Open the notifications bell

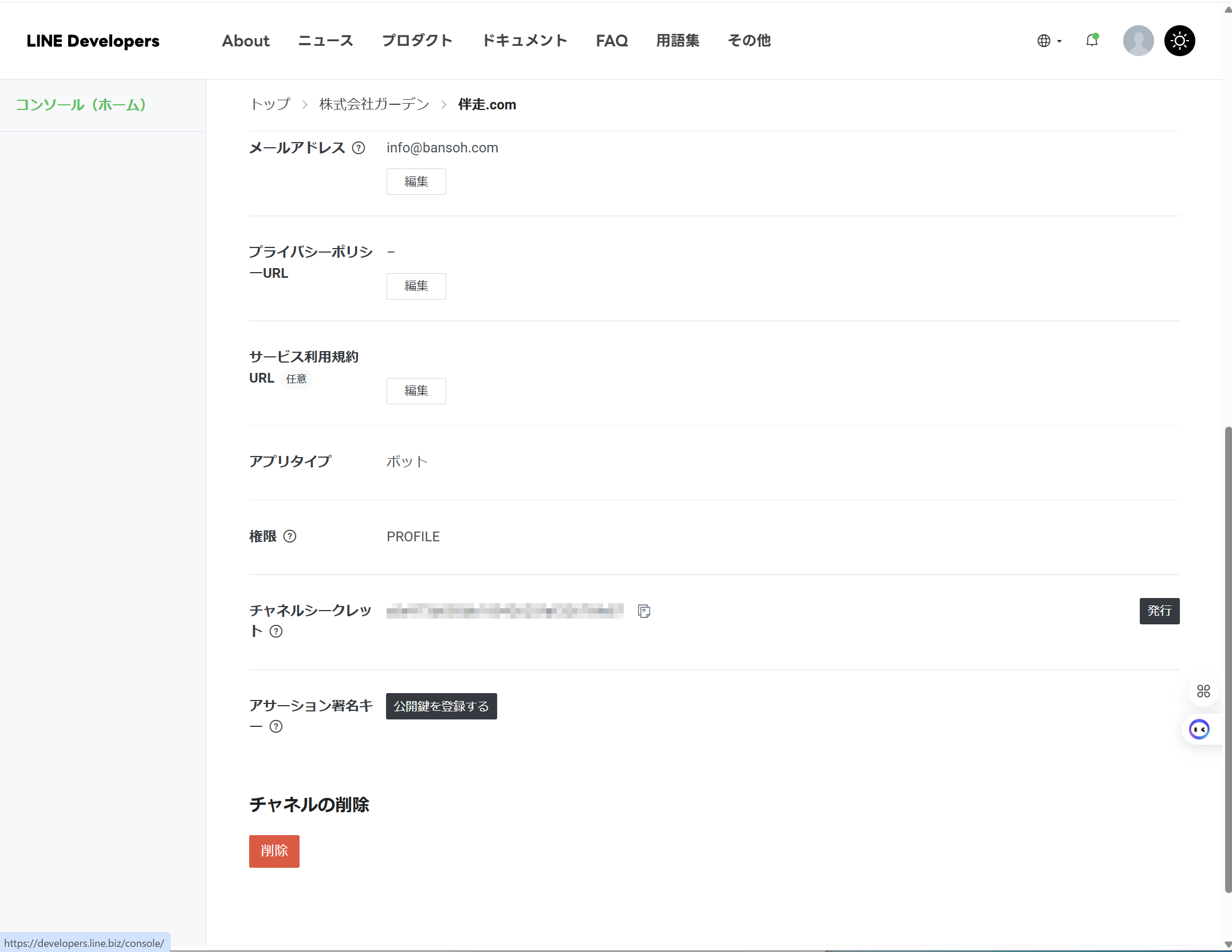1092,40
